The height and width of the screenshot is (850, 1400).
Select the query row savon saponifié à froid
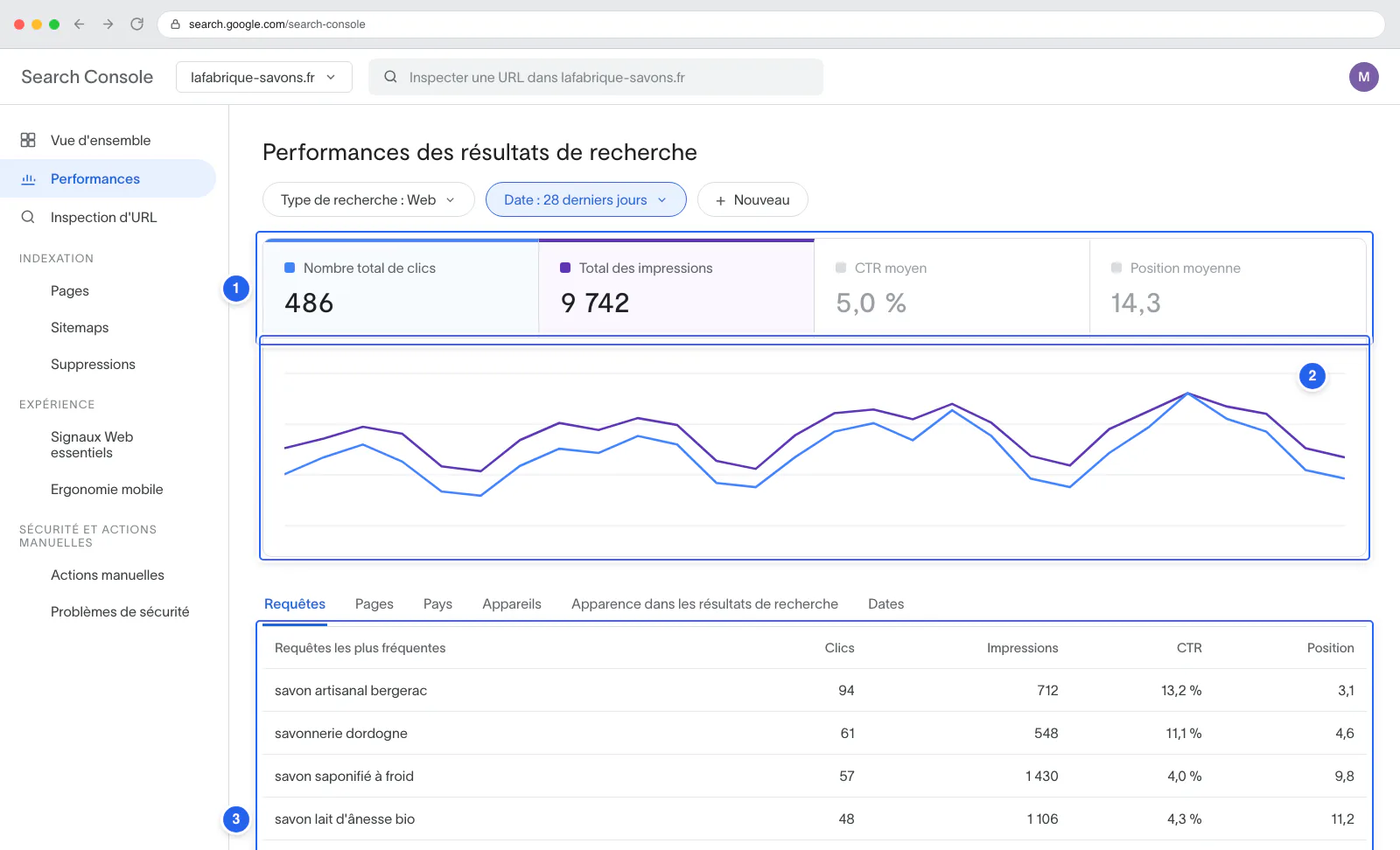(x=815, y=777)
